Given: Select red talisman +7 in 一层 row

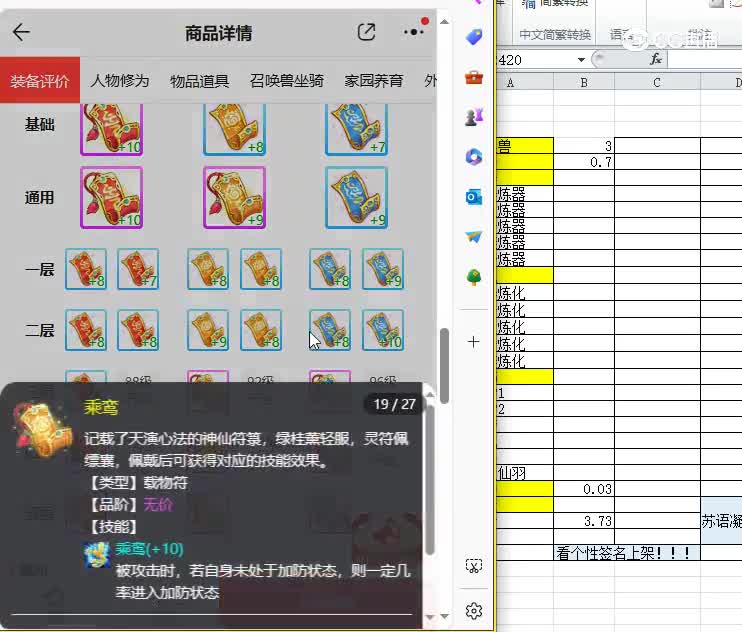Looking at the screenshot, I should (138, 269).
